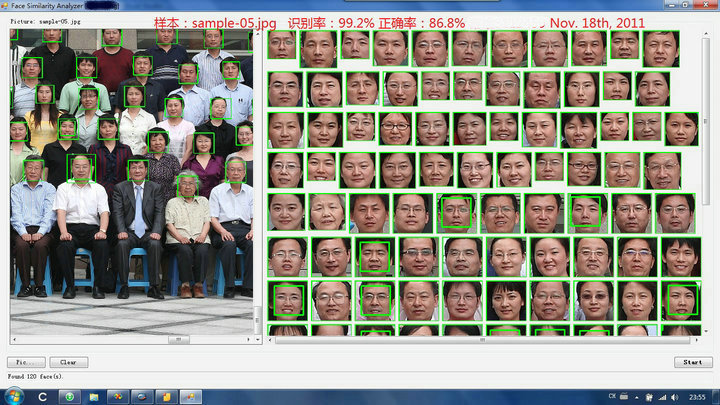Select the Face Similarity Analyzer taskbar button
The image size is (720, 405).
pos(191,397)
